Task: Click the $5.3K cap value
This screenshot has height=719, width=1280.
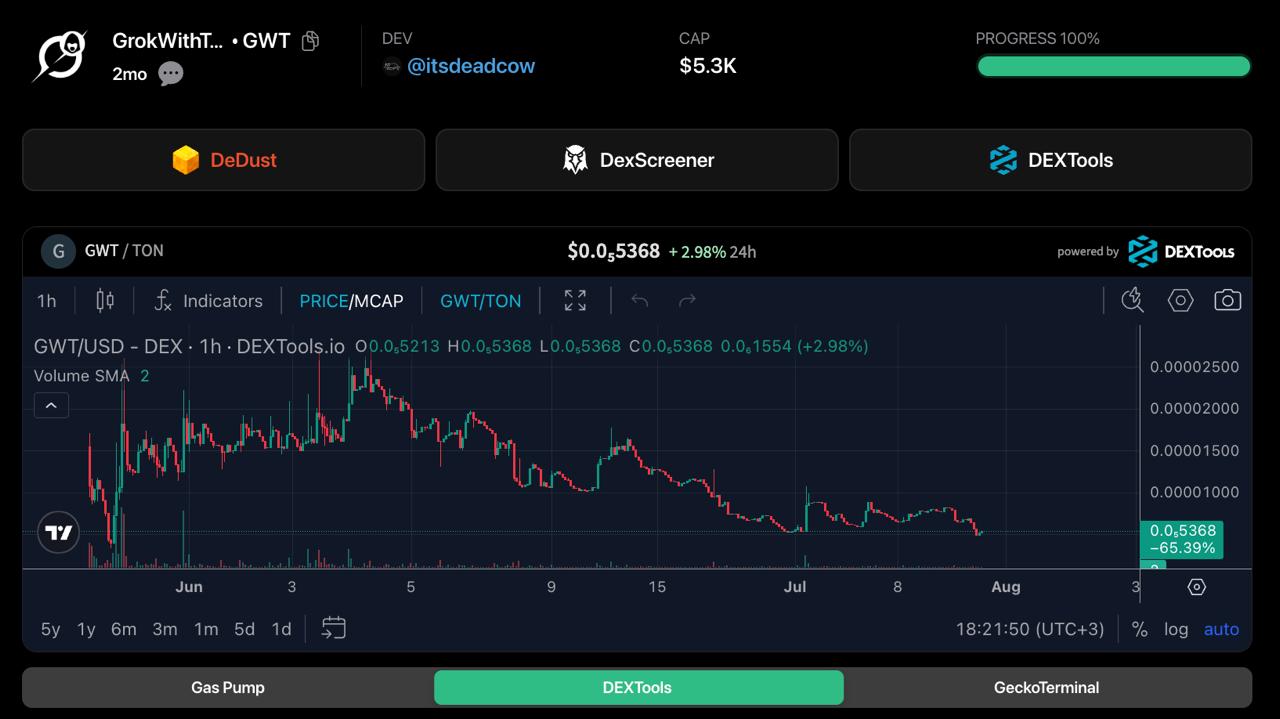Action: coord(708,66)
